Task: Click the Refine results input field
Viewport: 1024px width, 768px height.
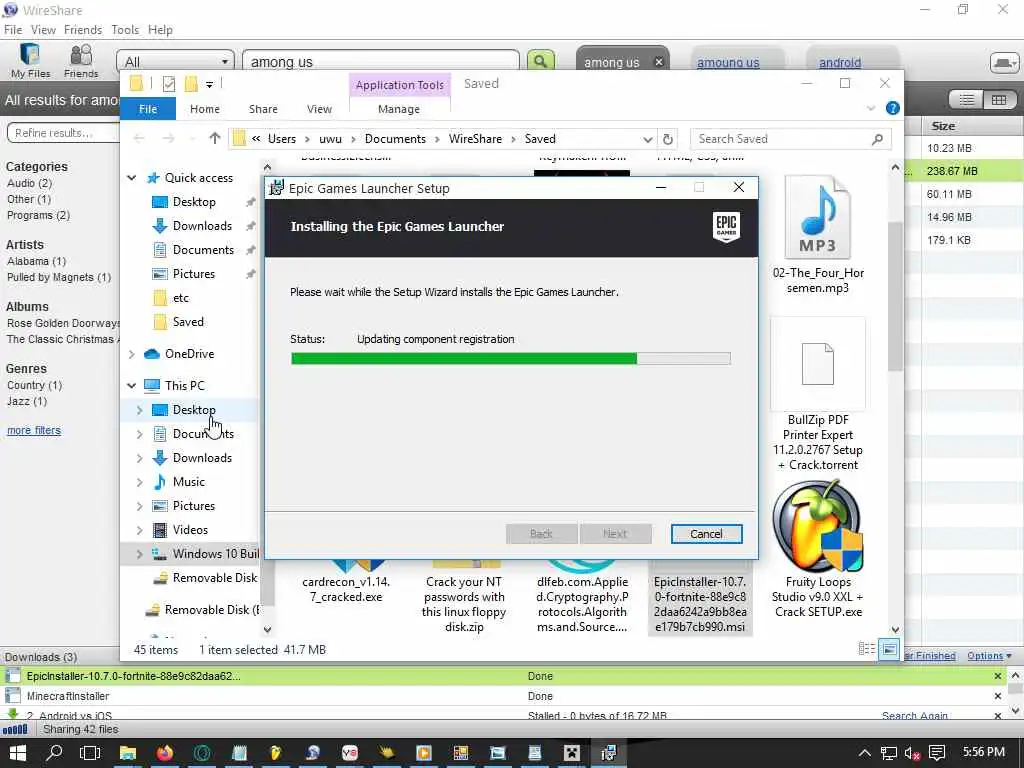Action: click(63, 133)
